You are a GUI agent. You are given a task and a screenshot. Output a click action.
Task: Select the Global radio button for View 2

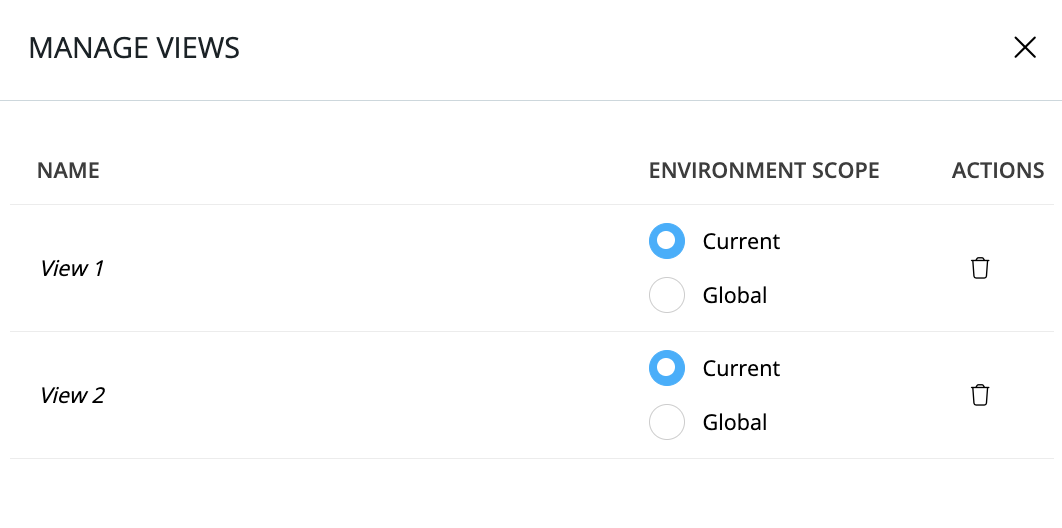click(667, 422)
